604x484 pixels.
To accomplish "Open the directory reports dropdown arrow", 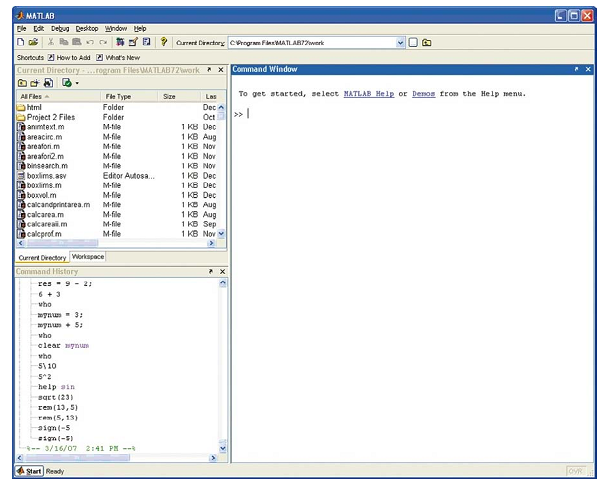I will 77,82.
